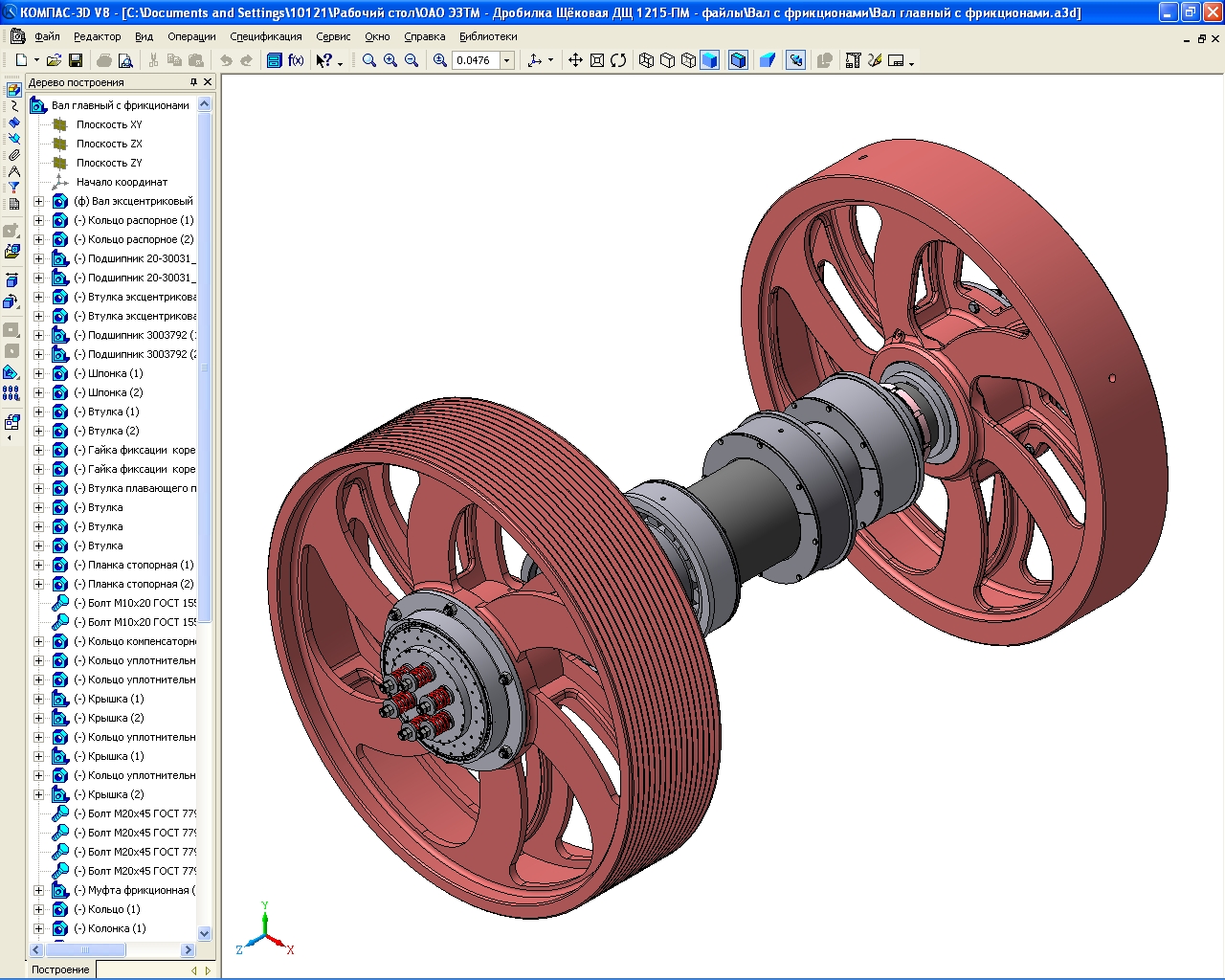This screenshot has width=1225, height=980.
Task: Select the measurements compass panel icon
Action: tap(13, 171)
